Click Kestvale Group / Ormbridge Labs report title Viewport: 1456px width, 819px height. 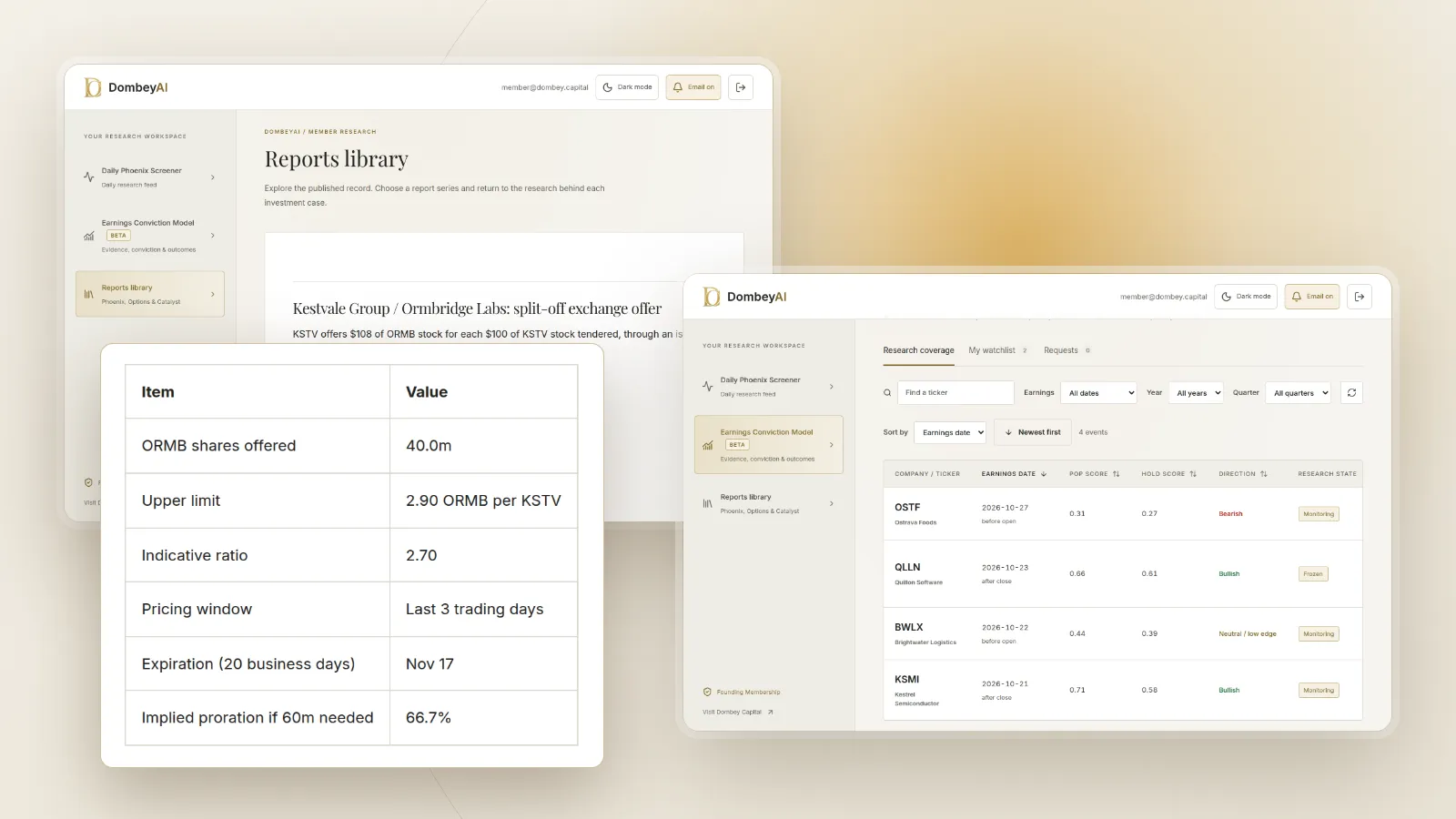[x=477, y=308]
